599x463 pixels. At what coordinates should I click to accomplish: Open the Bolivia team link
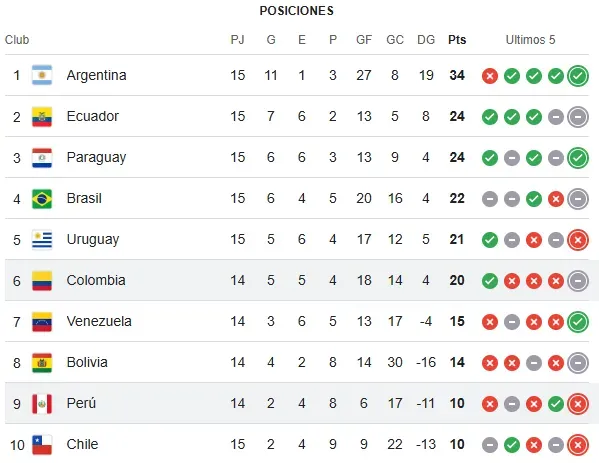87,362
